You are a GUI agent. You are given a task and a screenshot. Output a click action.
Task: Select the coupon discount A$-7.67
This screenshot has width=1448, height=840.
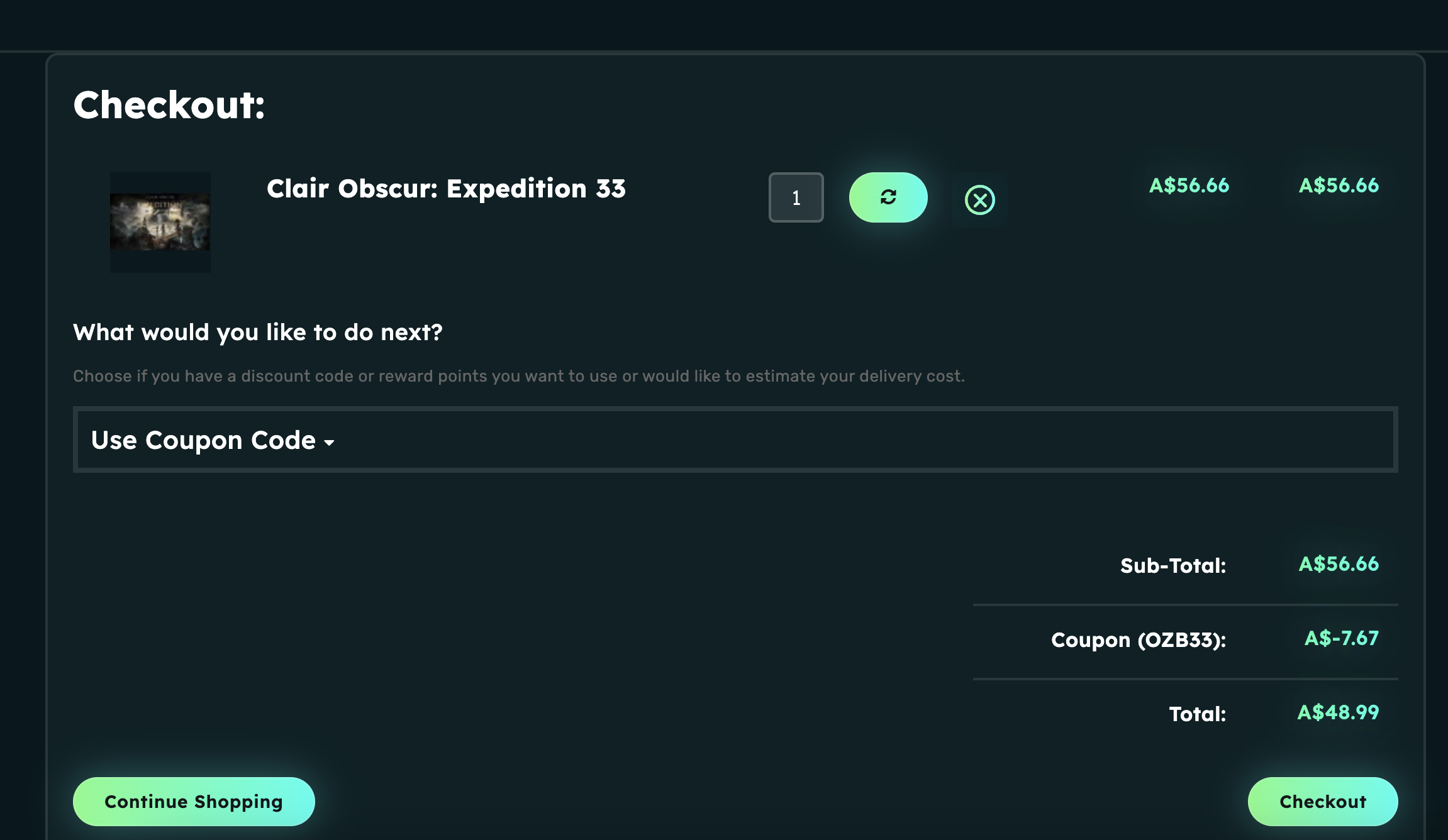point(1341,638)
